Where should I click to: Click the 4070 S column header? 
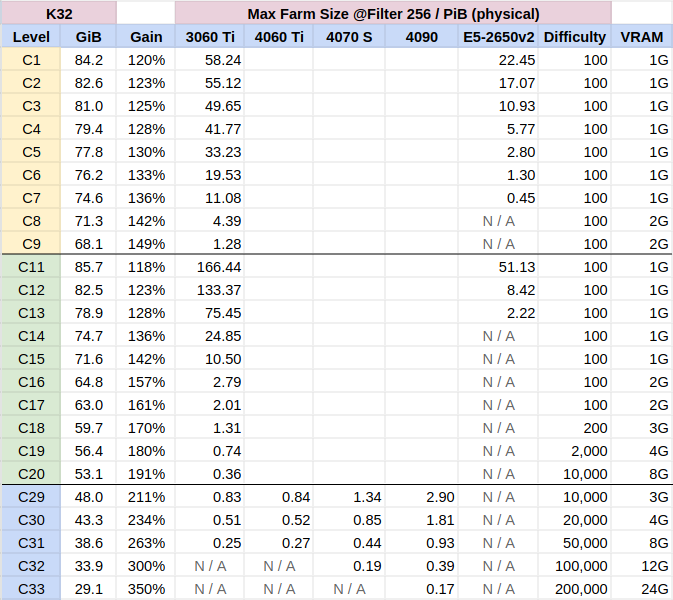[x=349, y=36]
